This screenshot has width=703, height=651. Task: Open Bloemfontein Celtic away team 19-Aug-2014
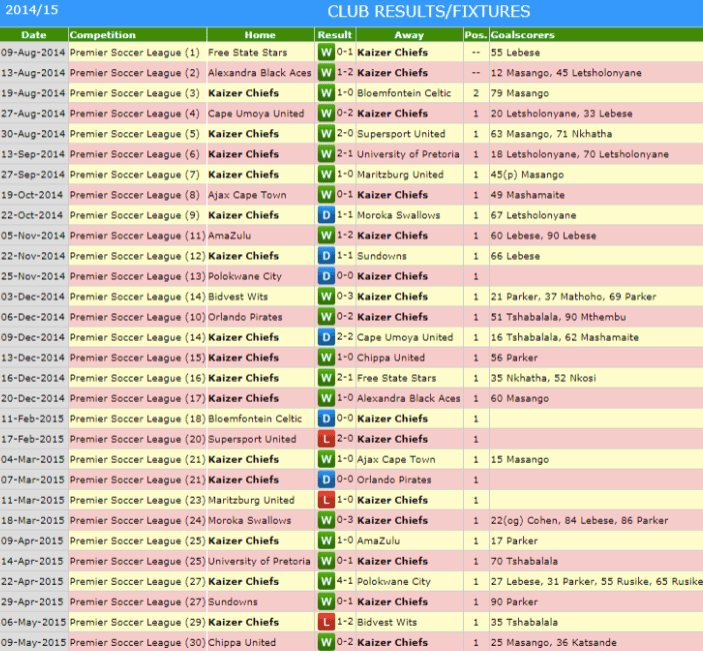(x=404, y=93)
